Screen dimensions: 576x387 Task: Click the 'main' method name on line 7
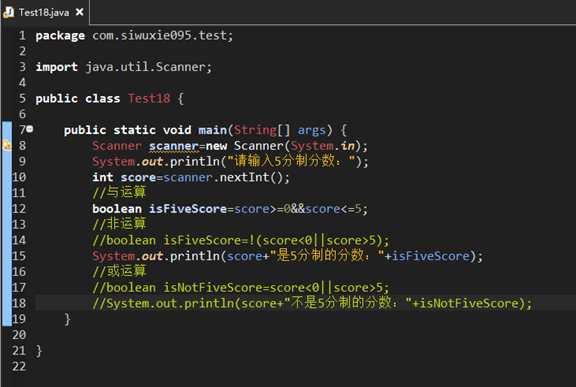pos(213,130)
